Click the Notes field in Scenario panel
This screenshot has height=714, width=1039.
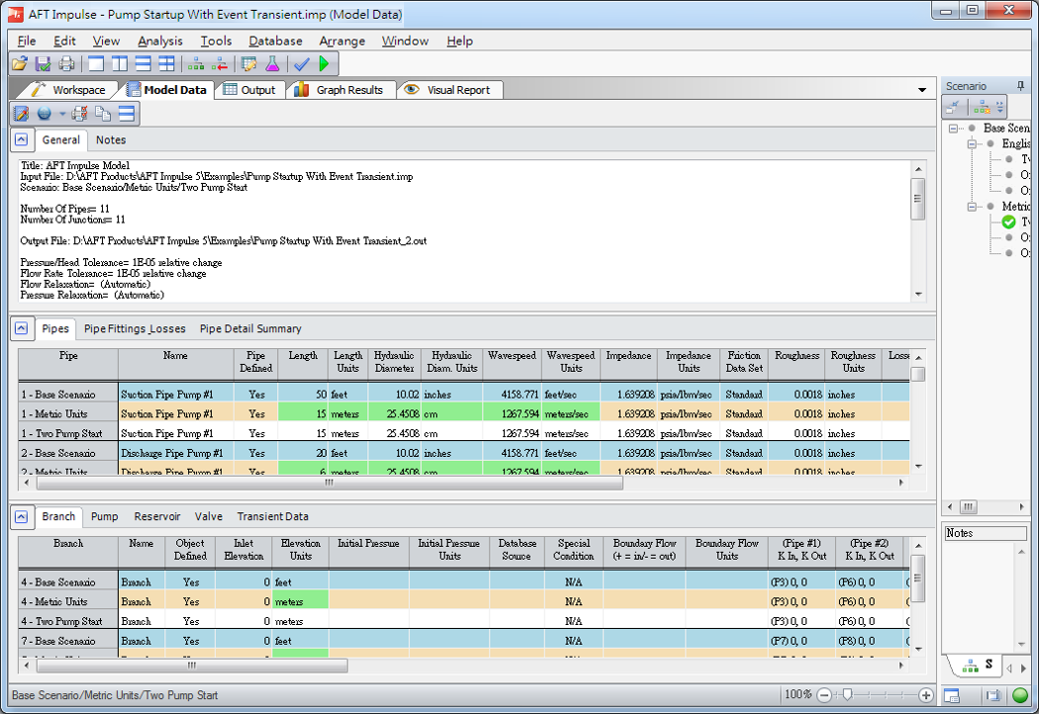[x=985, y=533]
